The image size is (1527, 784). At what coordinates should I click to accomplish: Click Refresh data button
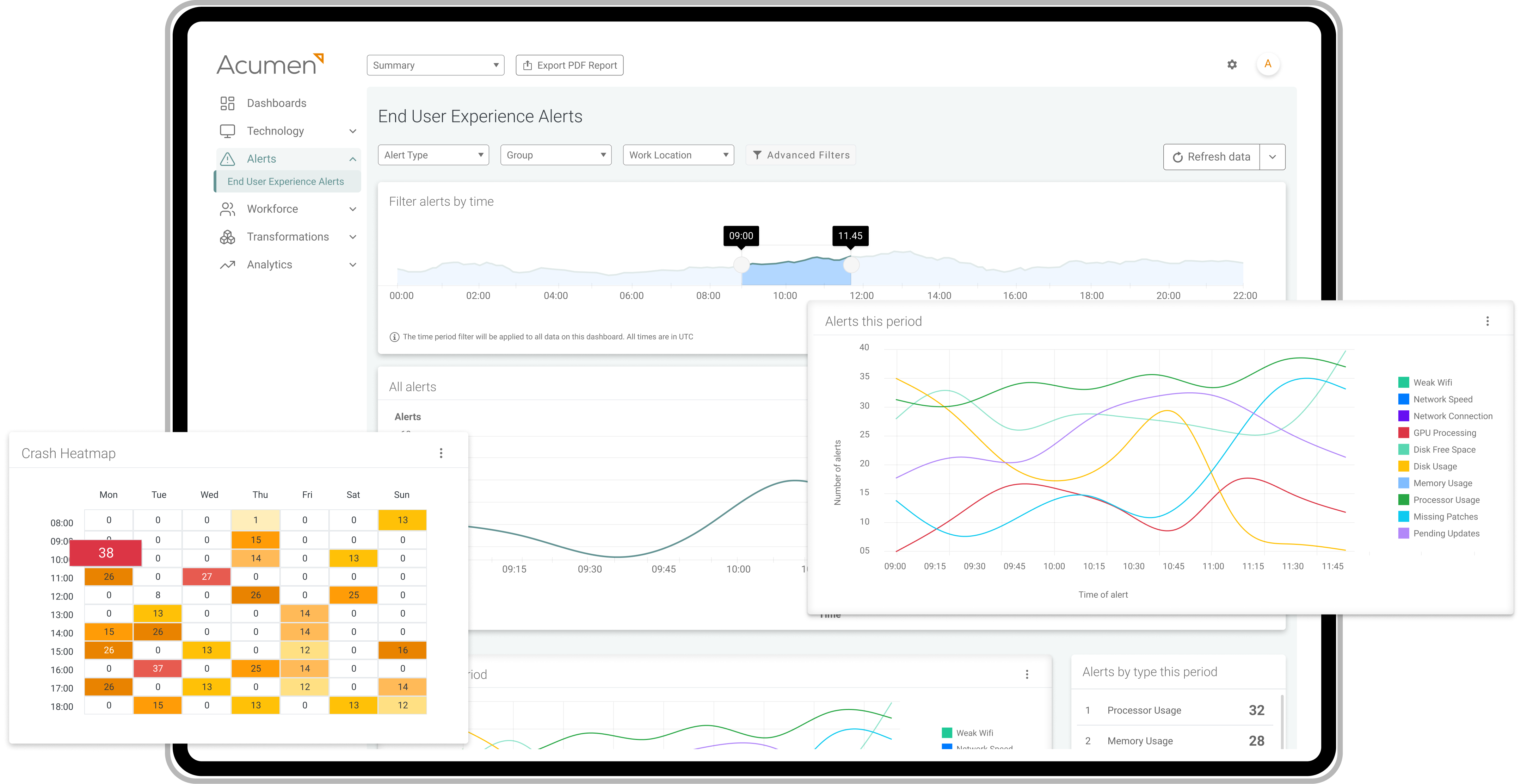coord(1212,157)
